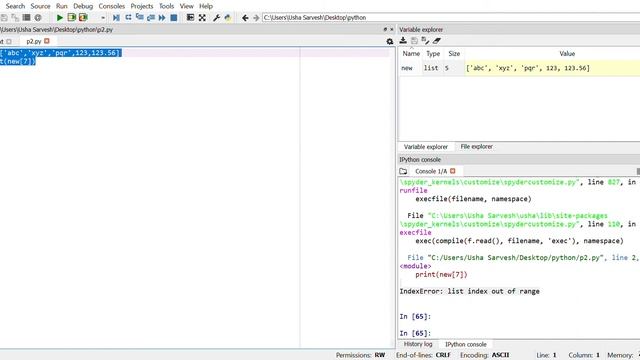
Task: Click the Debug file icon
Action: coord(116,18)
